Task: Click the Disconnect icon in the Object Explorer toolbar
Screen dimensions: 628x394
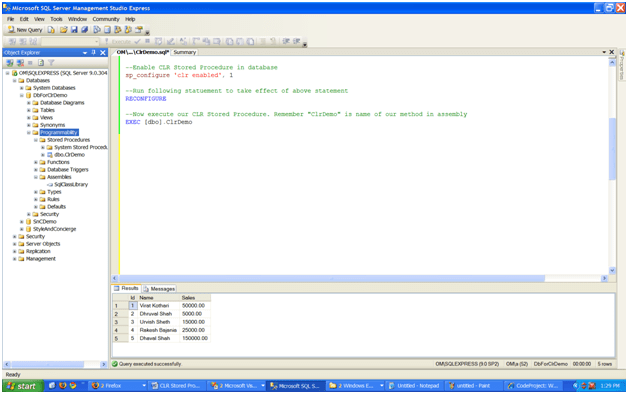Action: pyautogui.click(x=20, y=62)
